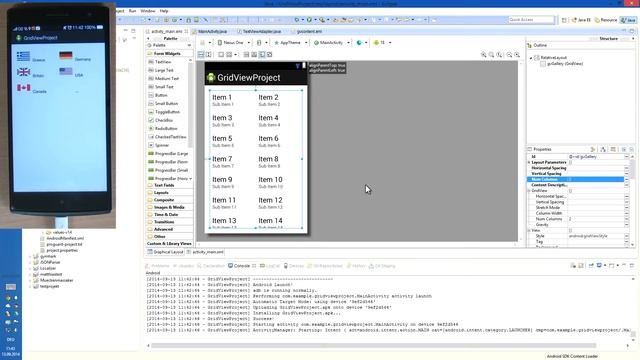Image resolution: width=640 pixels, height=360 pixels.
Task: Open the Help menu
Action: click(x=164, y=11)
